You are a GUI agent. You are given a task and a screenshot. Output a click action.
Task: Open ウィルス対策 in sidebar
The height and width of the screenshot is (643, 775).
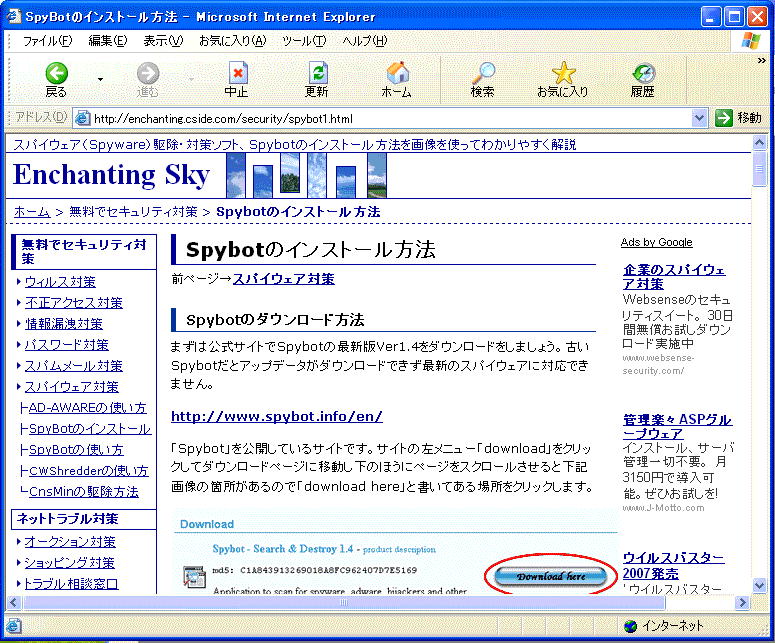60,282
